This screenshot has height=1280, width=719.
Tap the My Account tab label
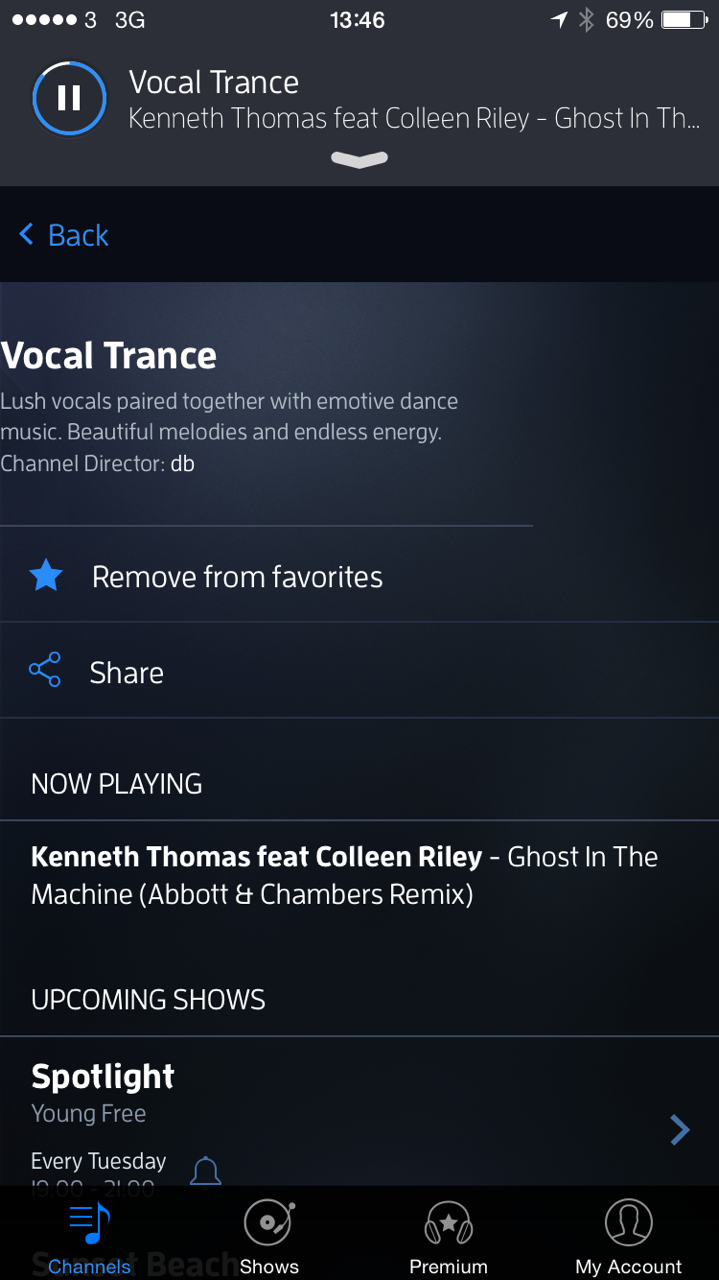tap(629, 1266)
